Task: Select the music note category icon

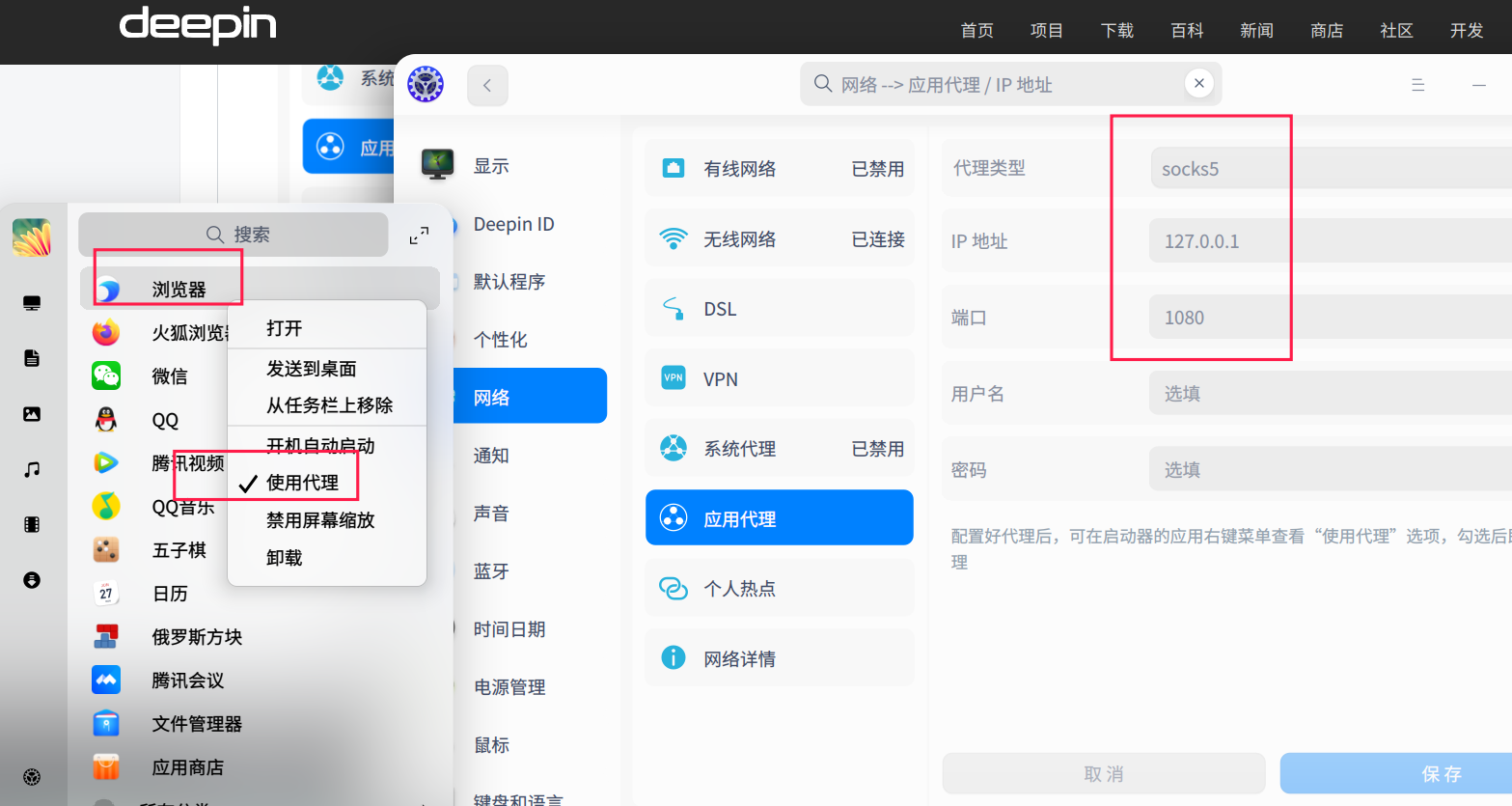Action: 32,469
